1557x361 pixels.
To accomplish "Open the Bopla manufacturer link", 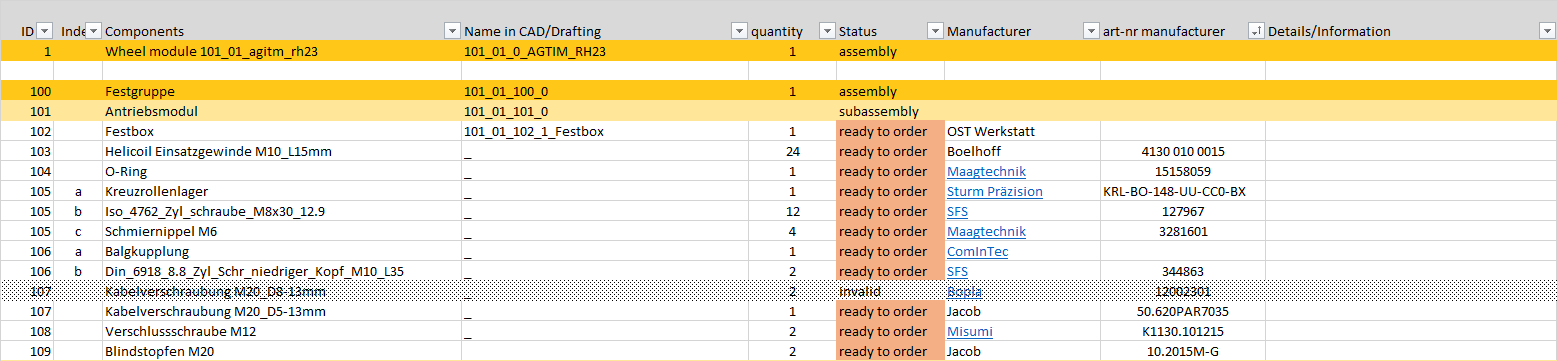I will coord(964,291).
